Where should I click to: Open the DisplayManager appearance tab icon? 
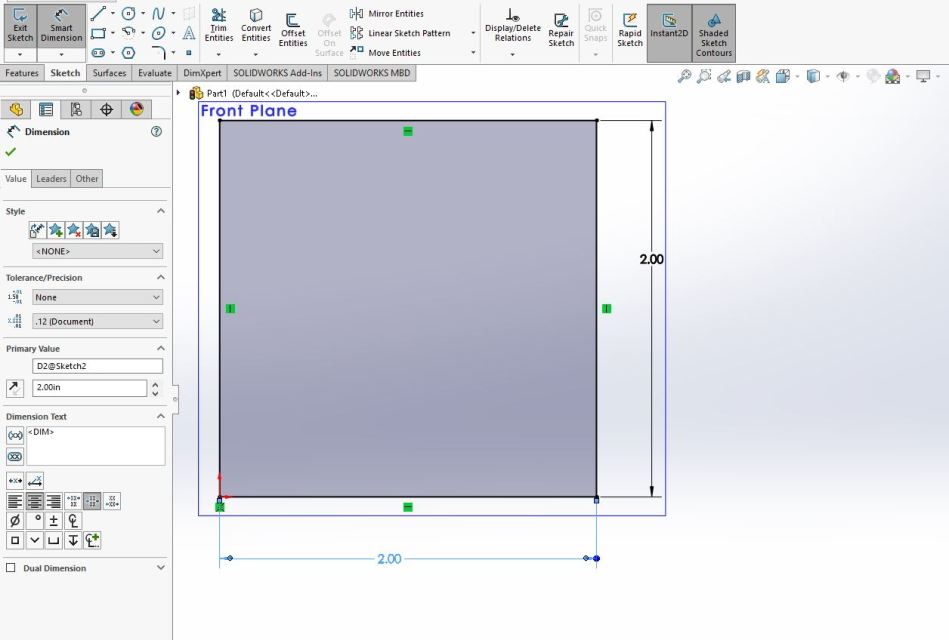pos(136,109)
